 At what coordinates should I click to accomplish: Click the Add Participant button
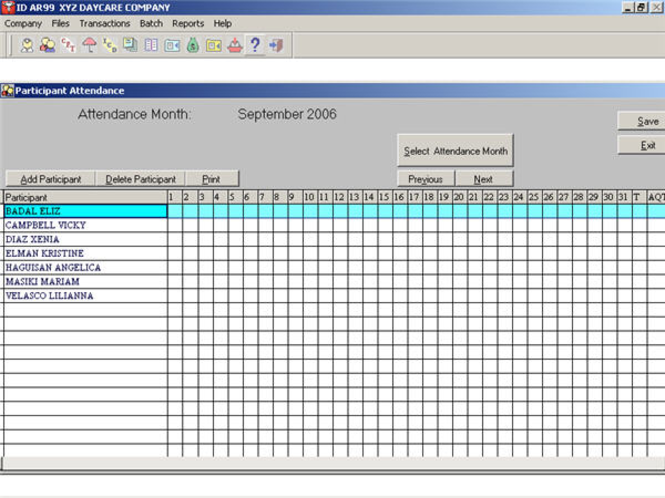coord(50,179)
